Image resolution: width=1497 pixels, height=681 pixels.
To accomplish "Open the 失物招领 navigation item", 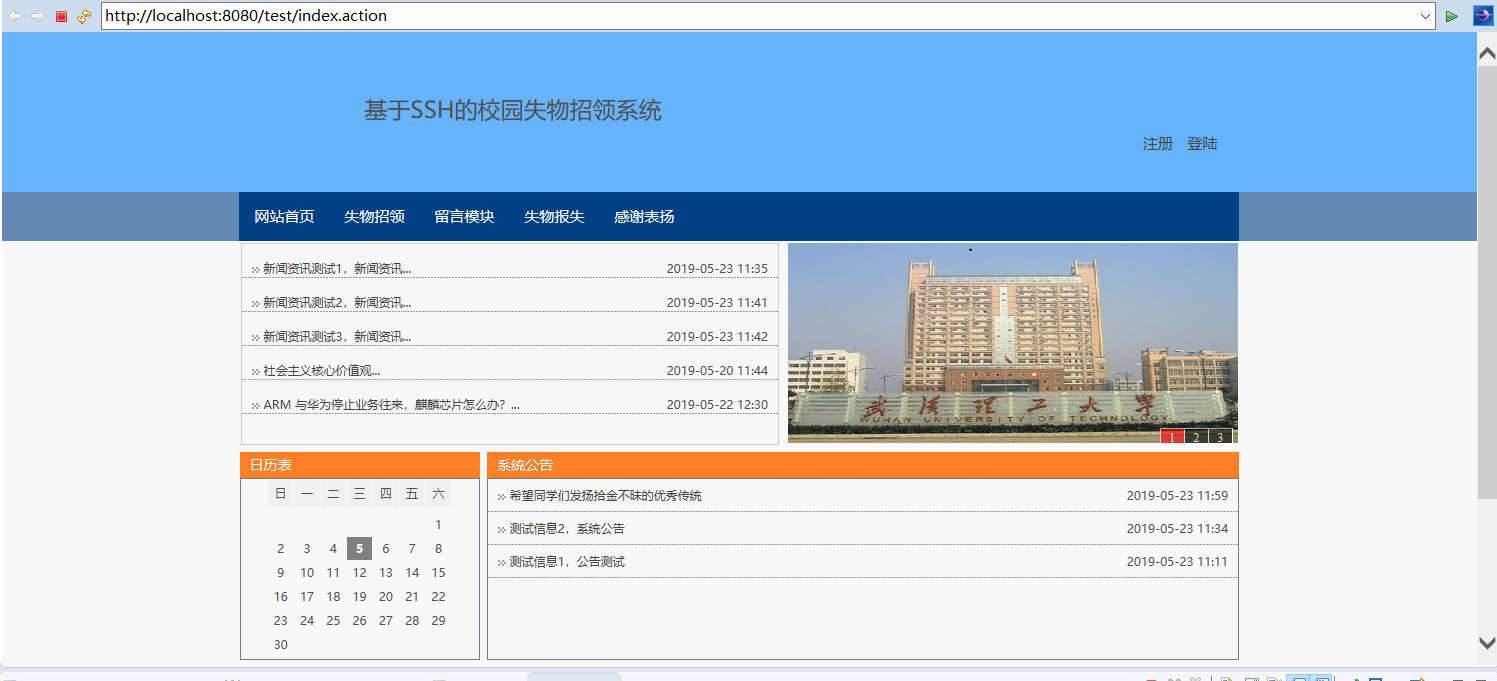I will [x=374, y=216].
